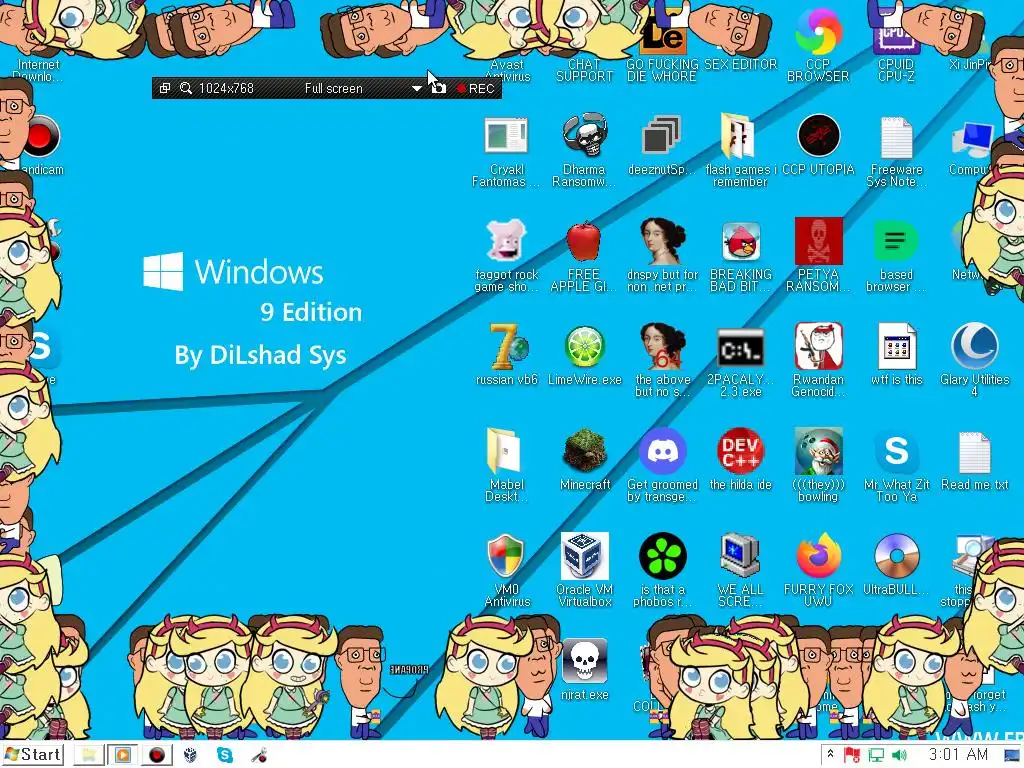
Task: Select the Mr. What Zit Tooya Skype icon
Action: (896, 465)
